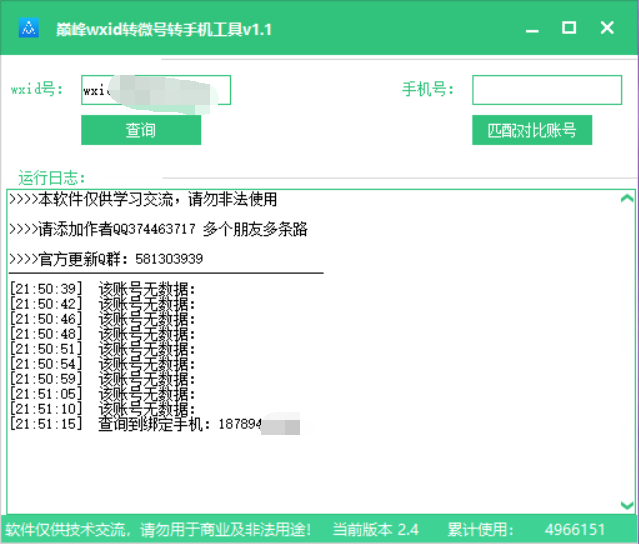Click the 运行日志 section heading
Viewport: 639px width, 544px height.
click(52, 177)
